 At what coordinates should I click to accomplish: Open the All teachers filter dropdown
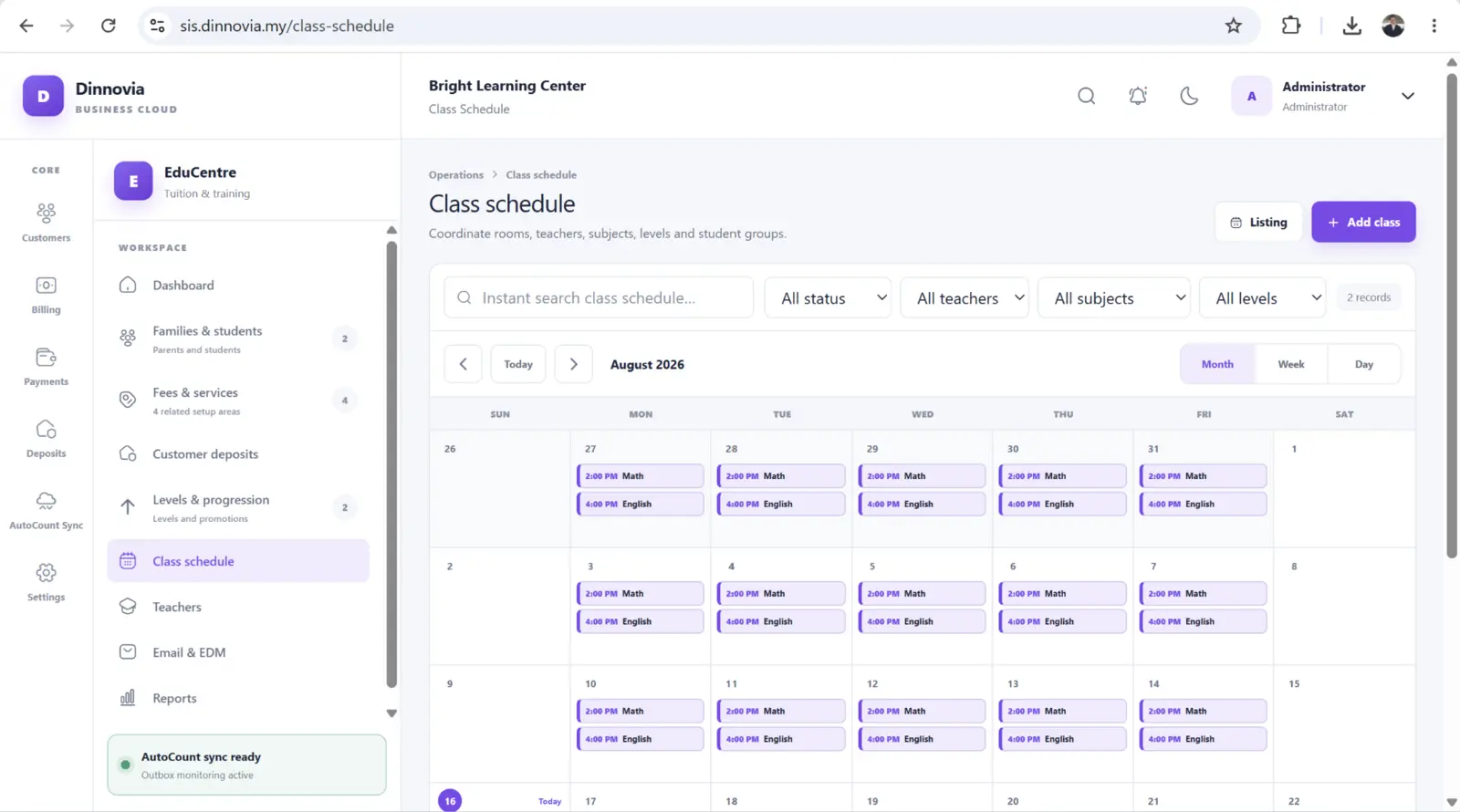(965, 298)
